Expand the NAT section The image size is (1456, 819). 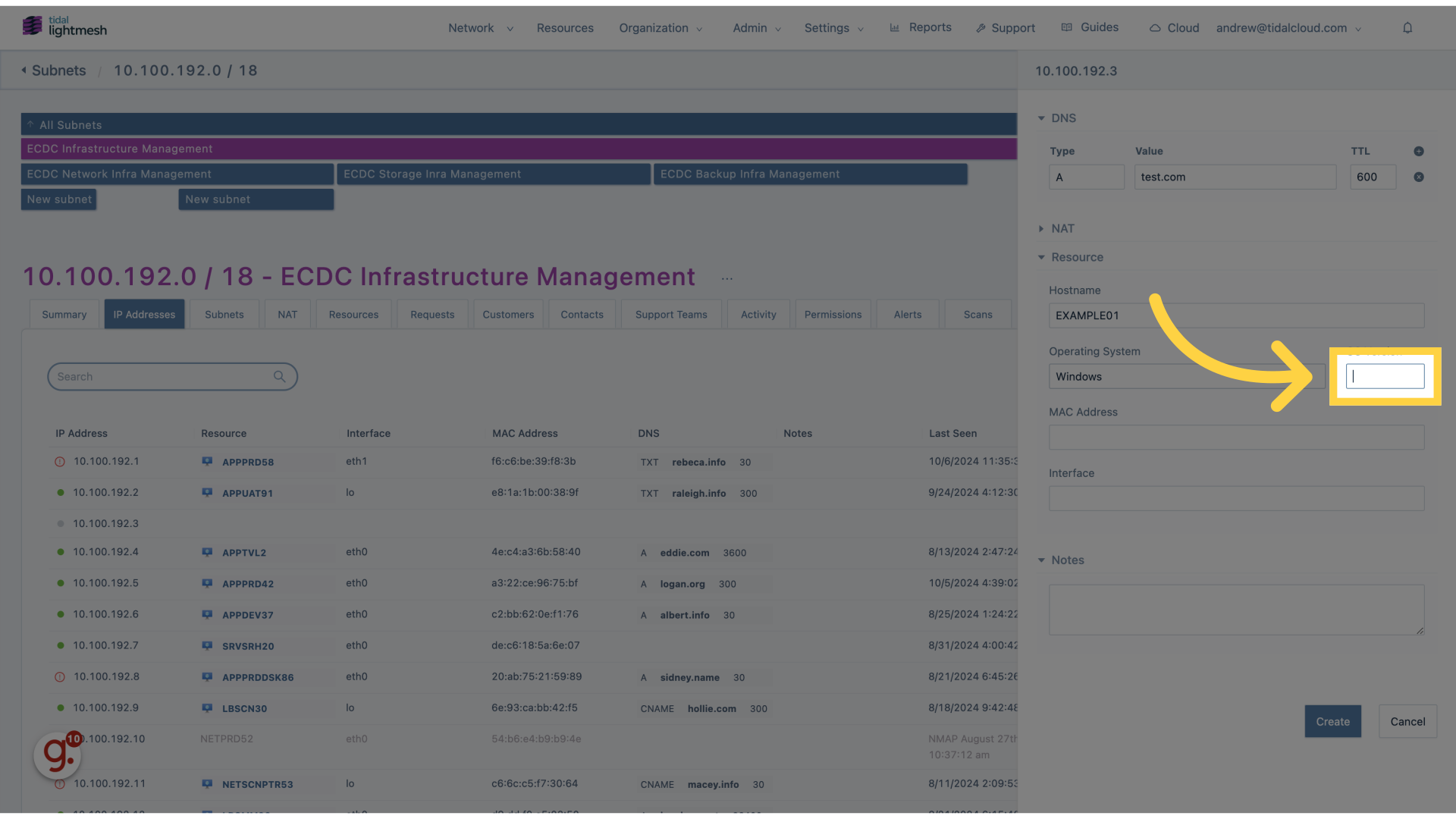point(1056,228)
